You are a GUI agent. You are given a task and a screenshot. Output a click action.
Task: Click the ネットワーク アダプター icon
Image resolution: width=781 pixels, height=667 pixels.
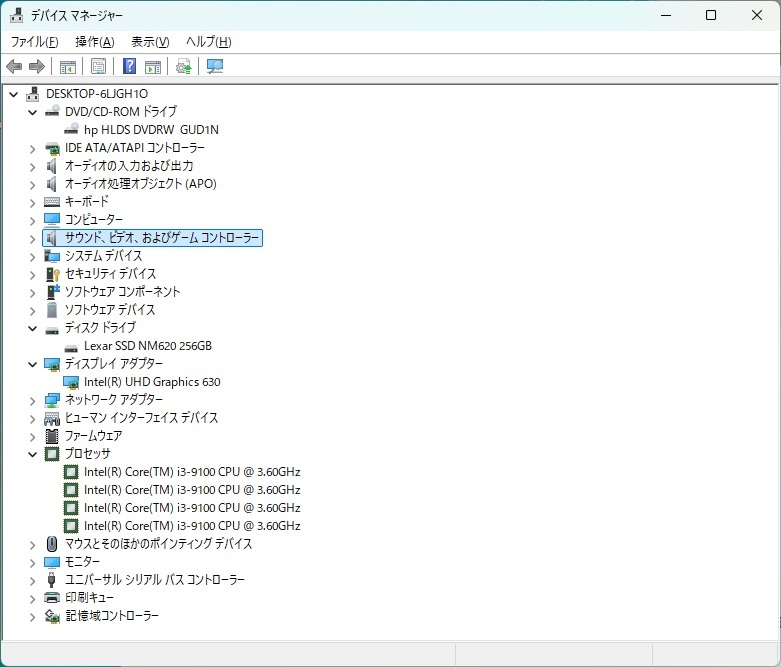(52, 400)
